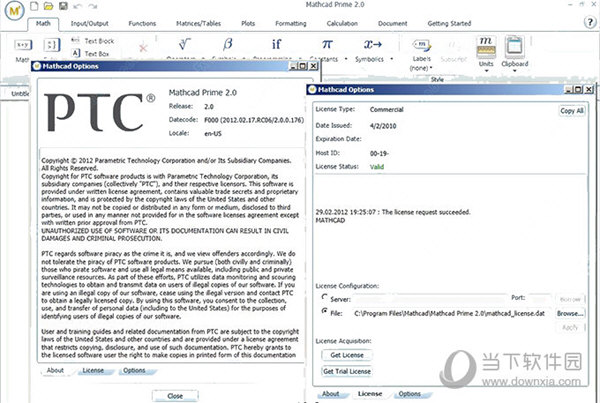Viewport: 600px width, 403px height.
Task: Click the Valid license status text
Action: pos(377,167)
